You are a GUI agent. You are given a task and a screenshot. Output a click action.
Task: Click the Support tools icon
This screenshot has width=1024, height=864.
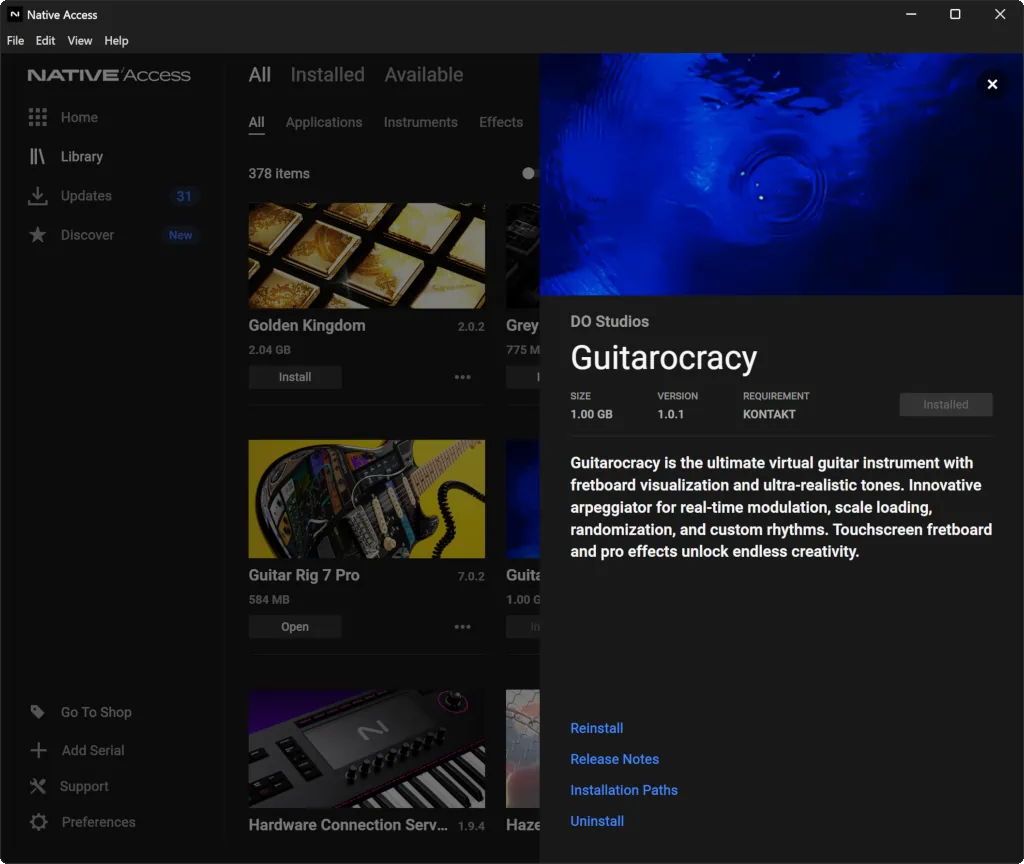(38, 786)
